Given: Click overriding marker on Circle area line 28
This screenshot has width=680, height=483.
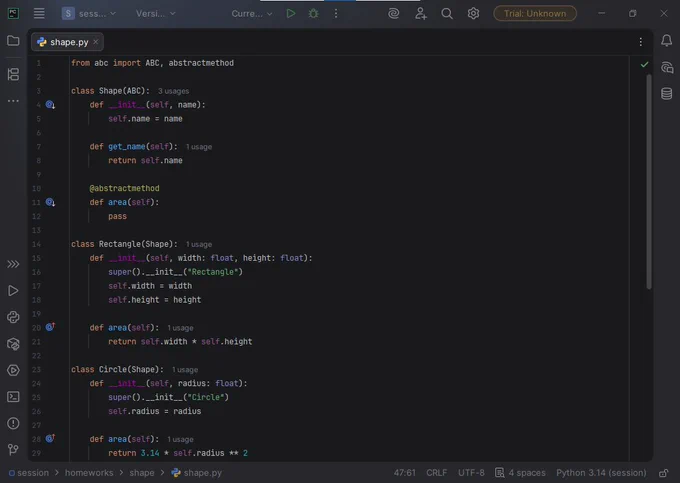Looking at the screenshot, I should pos(50,438).
